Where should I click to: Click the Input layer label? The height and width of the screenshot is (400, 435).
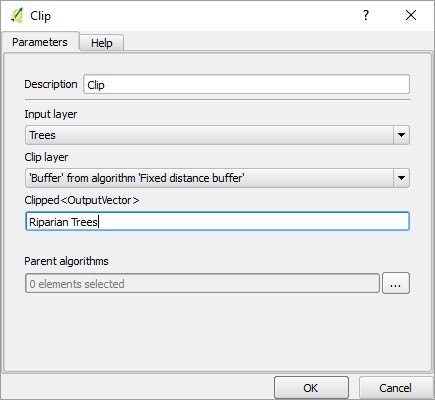(x=51, y=114)
